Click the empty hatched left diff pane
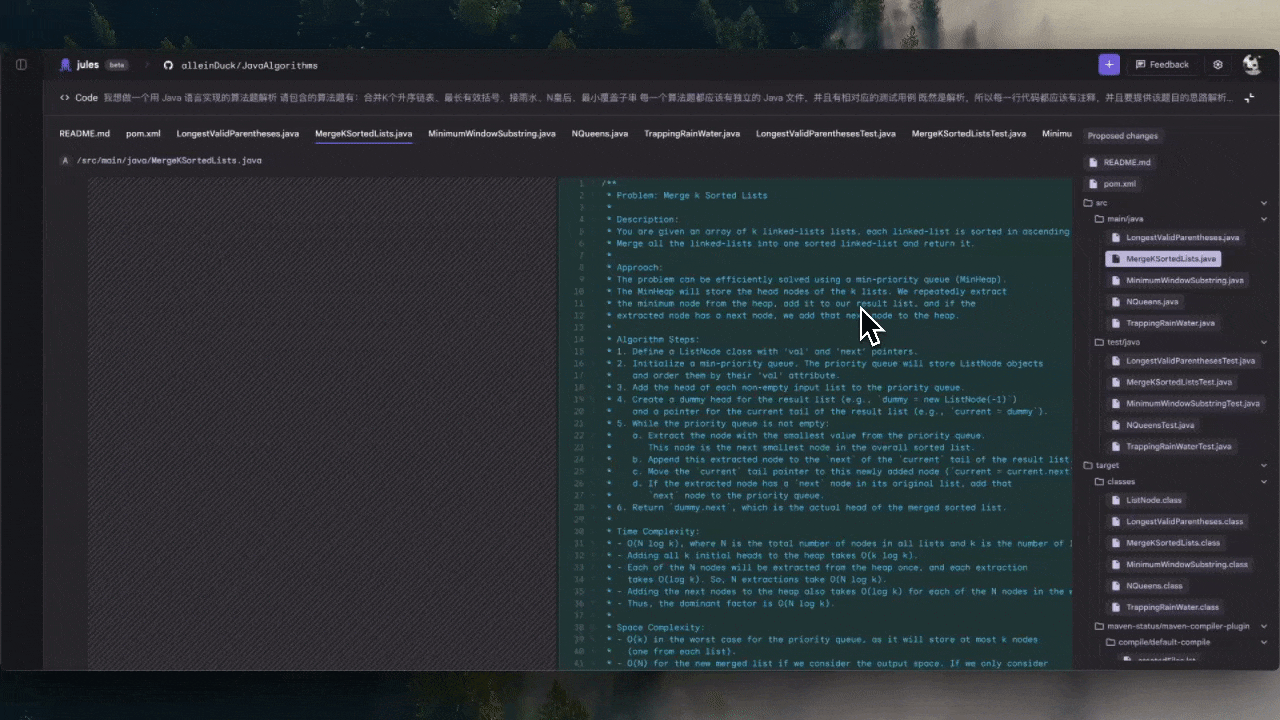Screen dimensions: 1280x720 point(322,423)
